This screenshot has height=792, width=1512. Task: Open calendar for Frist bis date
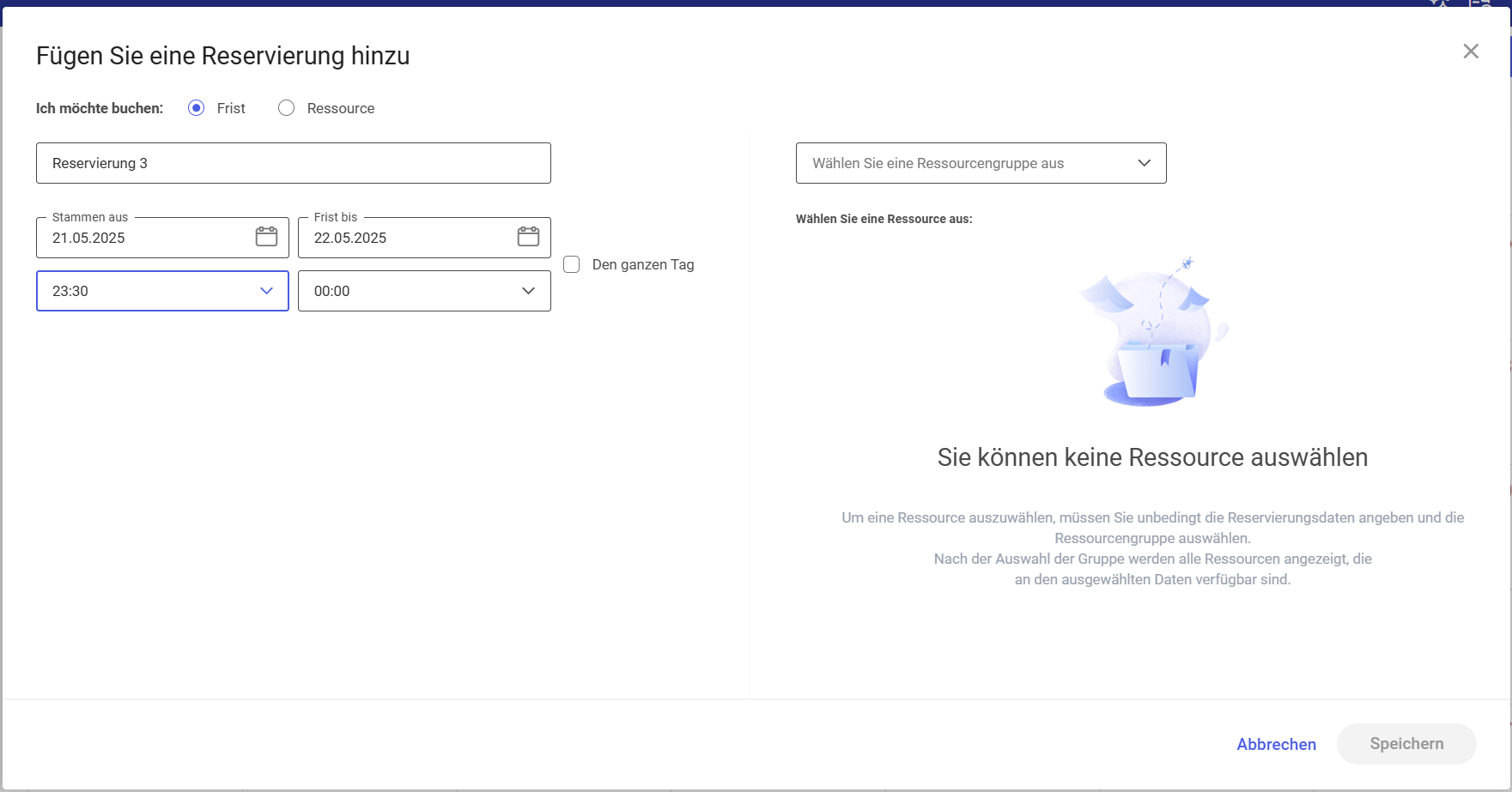[528, 237]
